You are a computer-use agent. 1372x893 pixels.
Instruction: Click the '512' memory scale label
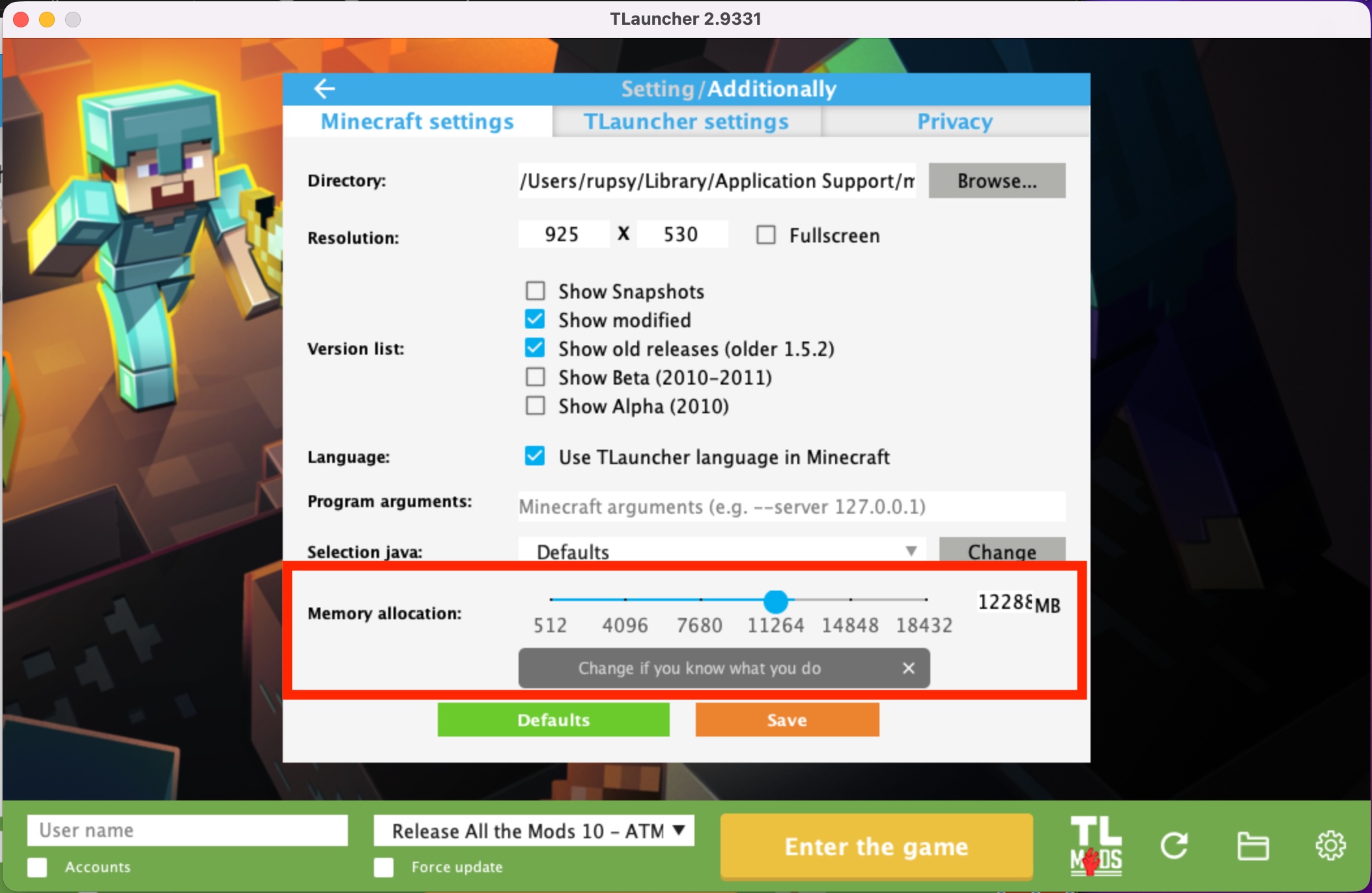(x=550, y=625)
